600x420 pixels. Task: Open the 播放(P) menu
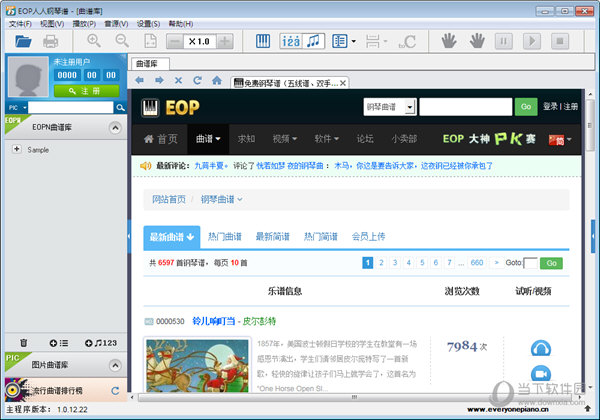(x=84, y=24)
